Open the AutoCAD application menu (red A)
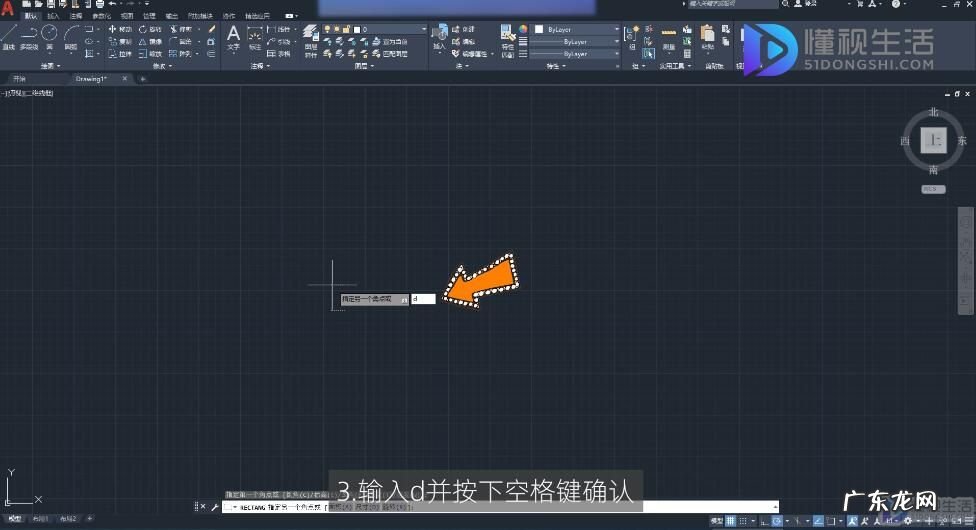The image size is (976, 530). click(x=7, y=7)
